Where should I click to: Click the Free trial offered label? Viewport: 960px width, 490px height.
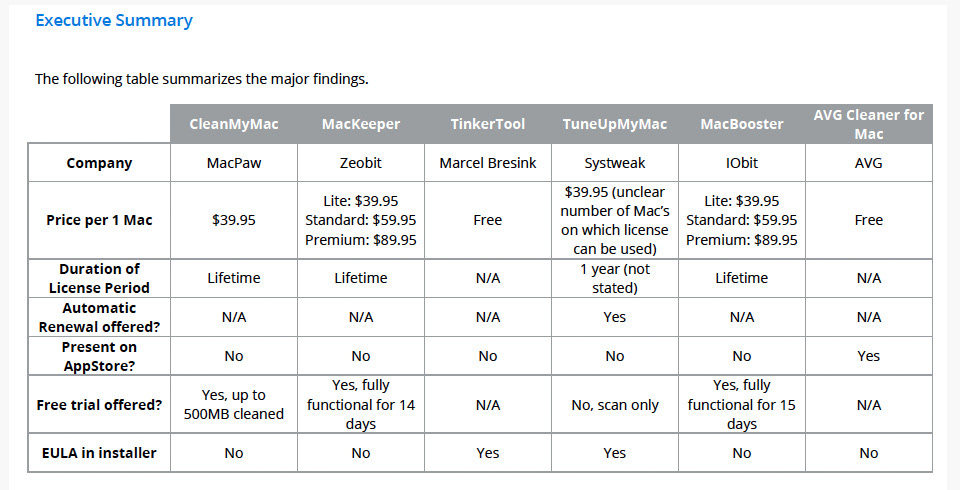(x=99, y=405)
